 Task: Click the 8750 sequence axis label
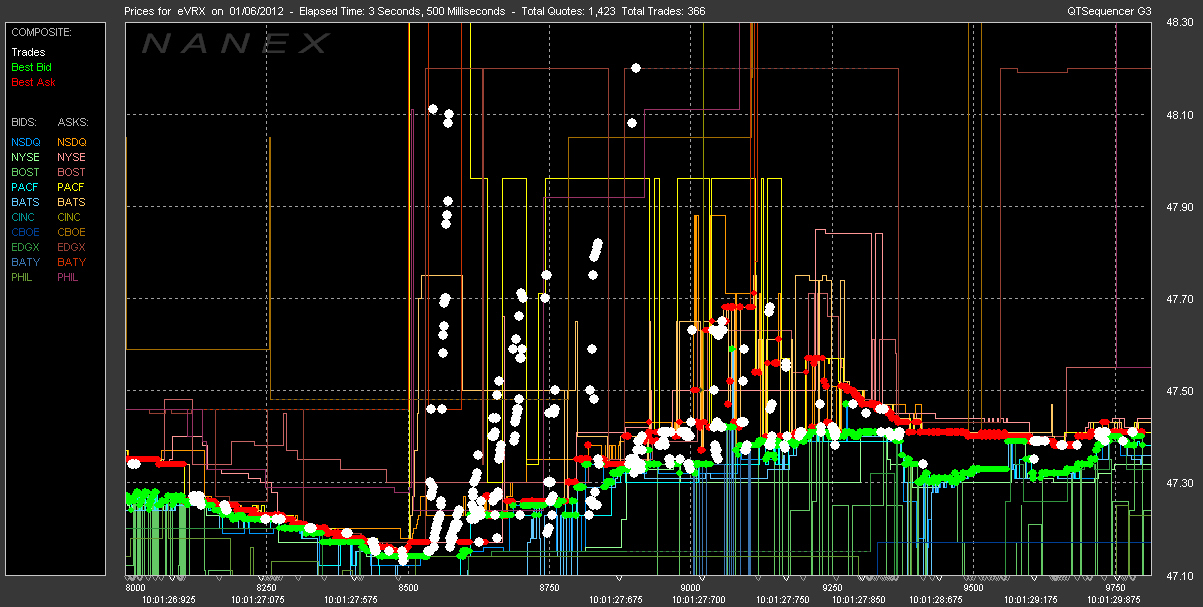[x=550, y=588]
